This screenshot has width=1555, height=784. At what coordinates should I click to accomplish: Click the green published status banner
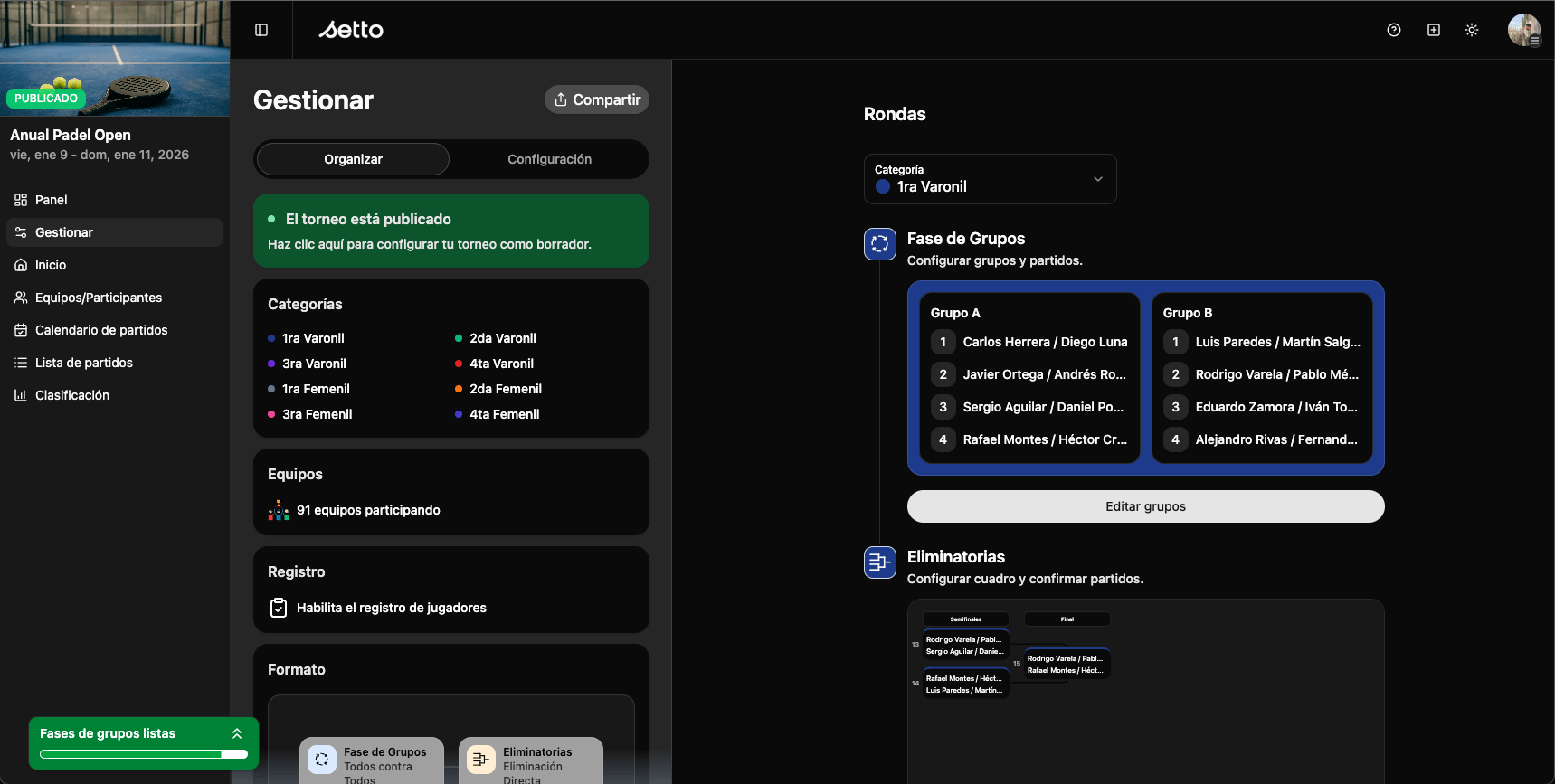pyautogui.click(x=450, y=231)
